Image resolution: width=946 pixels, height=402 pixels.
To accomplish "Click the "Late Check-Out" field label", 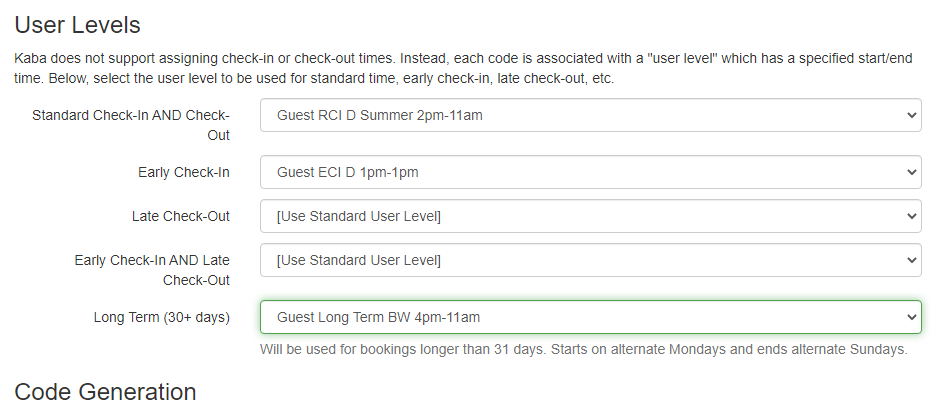I will (180, 216).
